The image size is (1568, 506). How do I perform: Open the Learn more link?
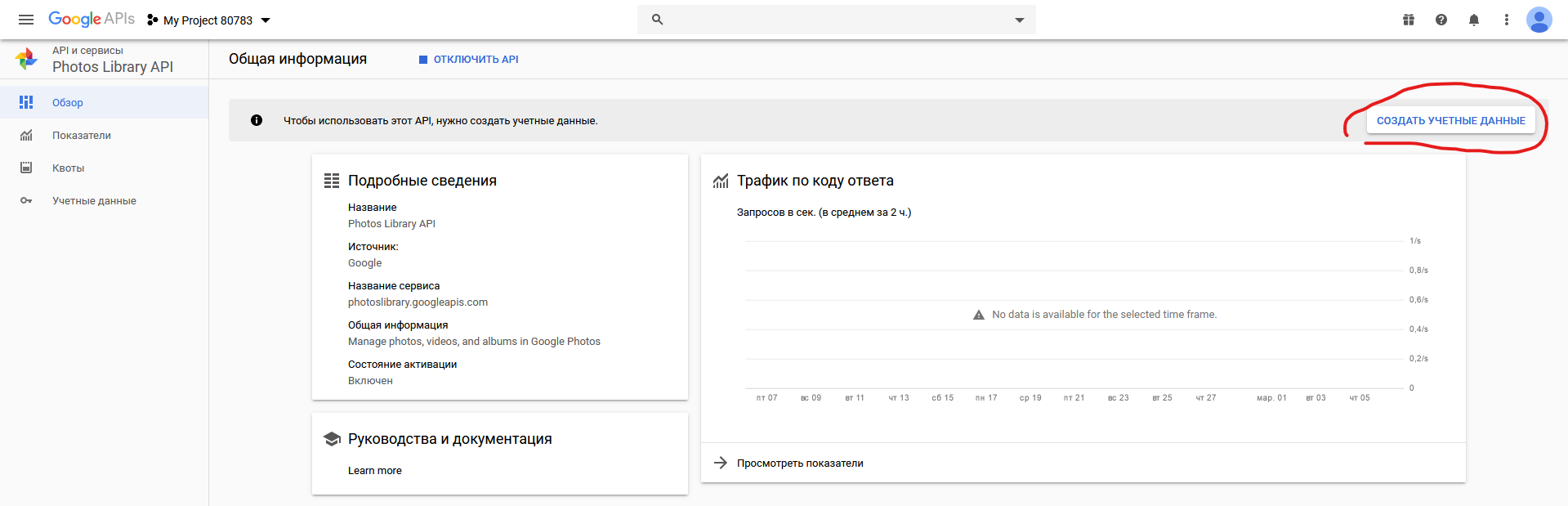coord(375,471)
